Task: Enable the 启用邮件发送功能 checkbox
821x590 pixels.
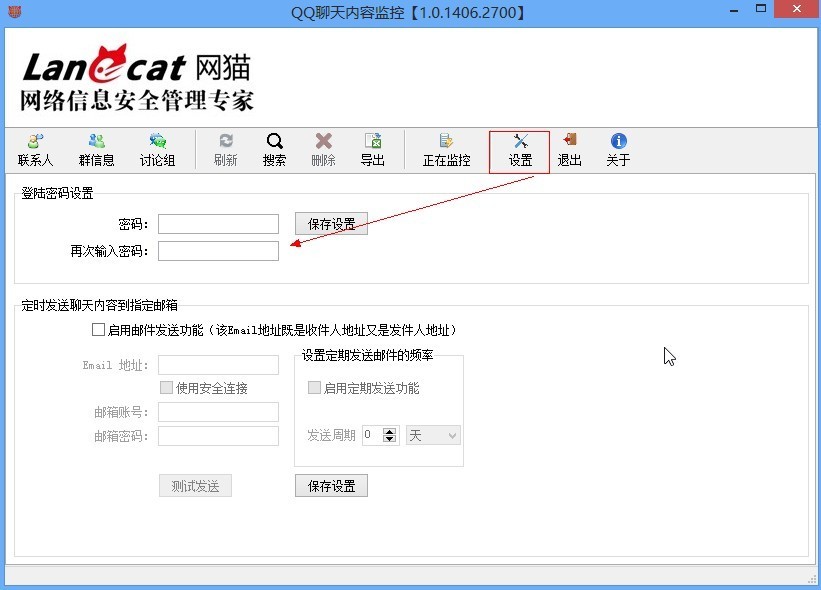Action: pos(98,329)
